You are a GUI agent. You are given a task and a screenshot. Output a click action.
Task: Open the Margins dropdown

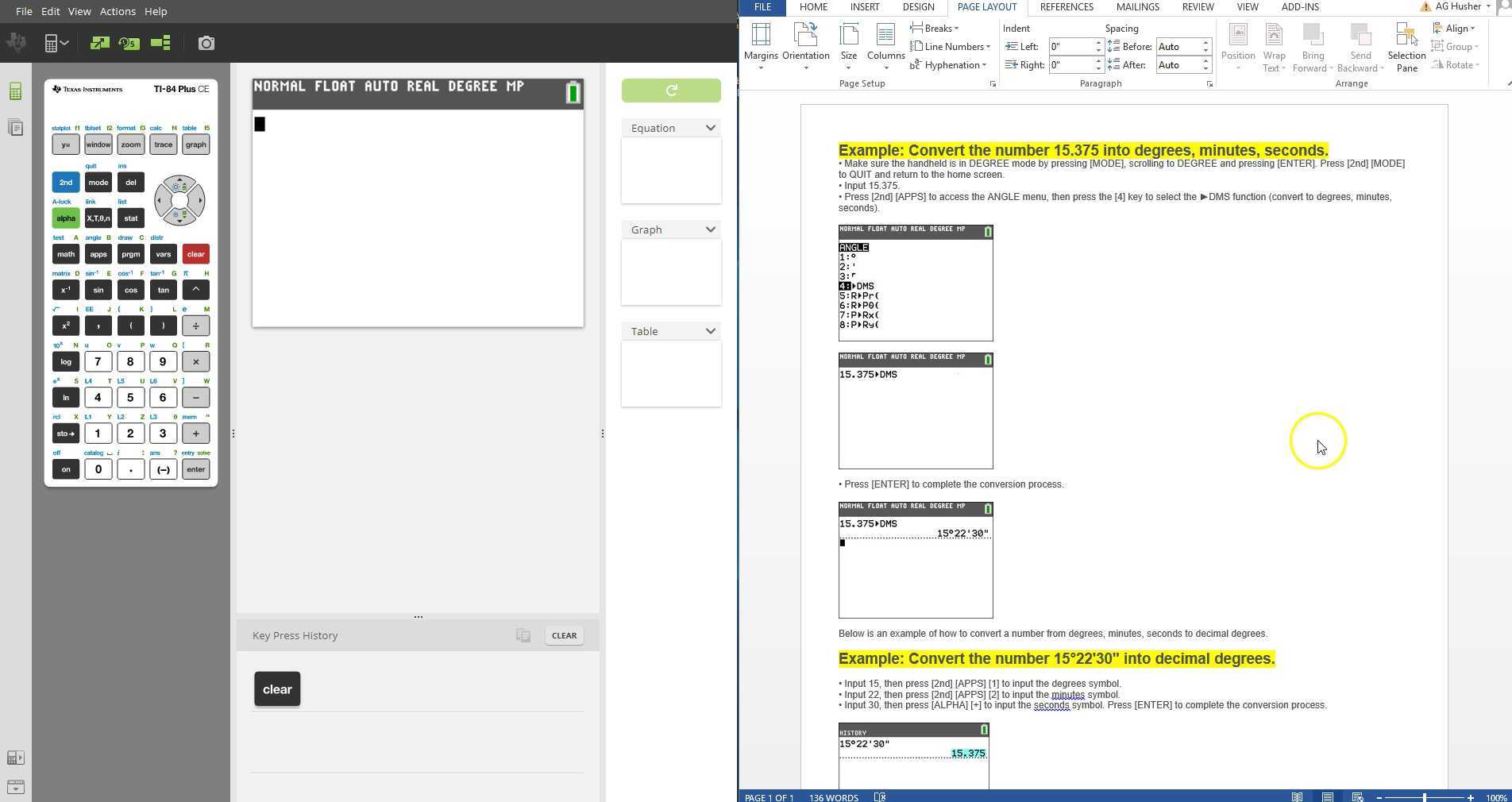click(760, 45)
